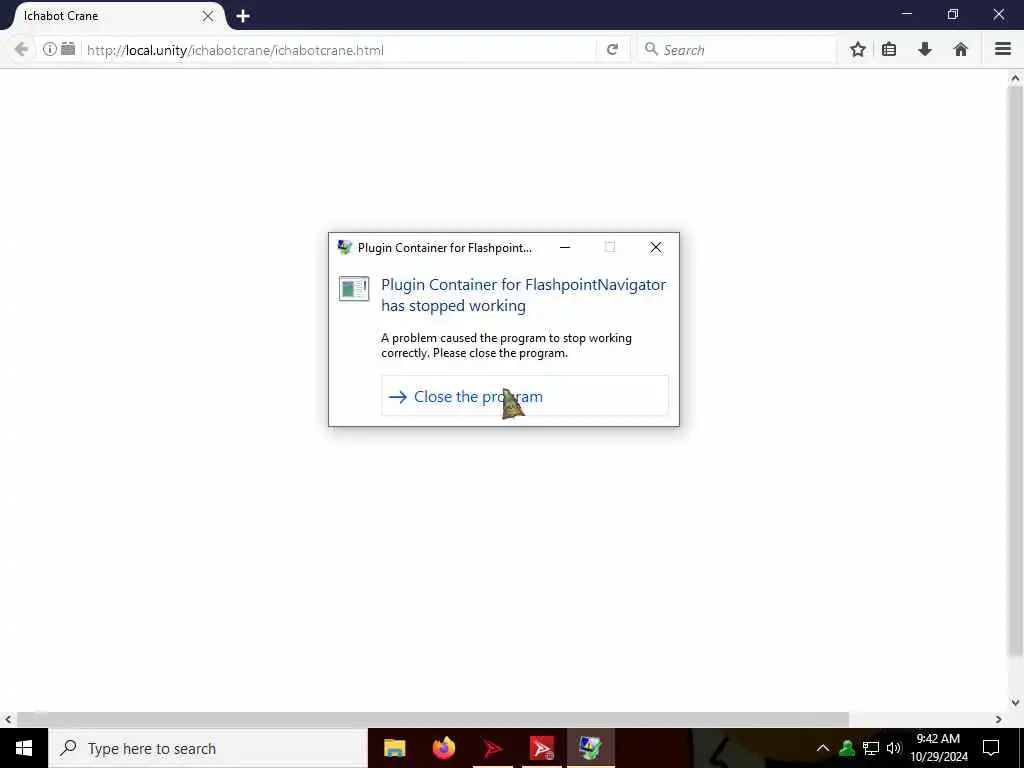This screenshot has height=768, width=1024.
Task: Click the back arrow in browser toolbar
Action: (21, 49)
